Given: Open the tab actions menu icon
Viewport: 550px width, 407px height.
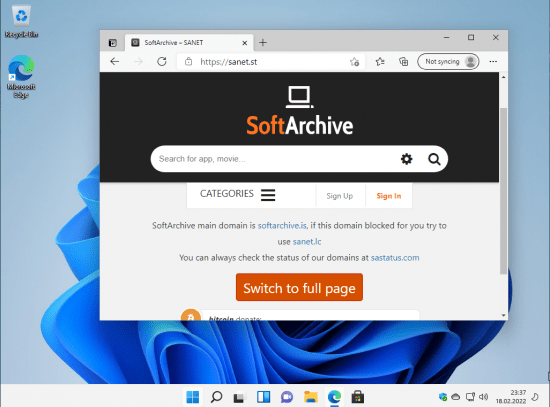Looking at the screenshot, I should pos(113,43).
